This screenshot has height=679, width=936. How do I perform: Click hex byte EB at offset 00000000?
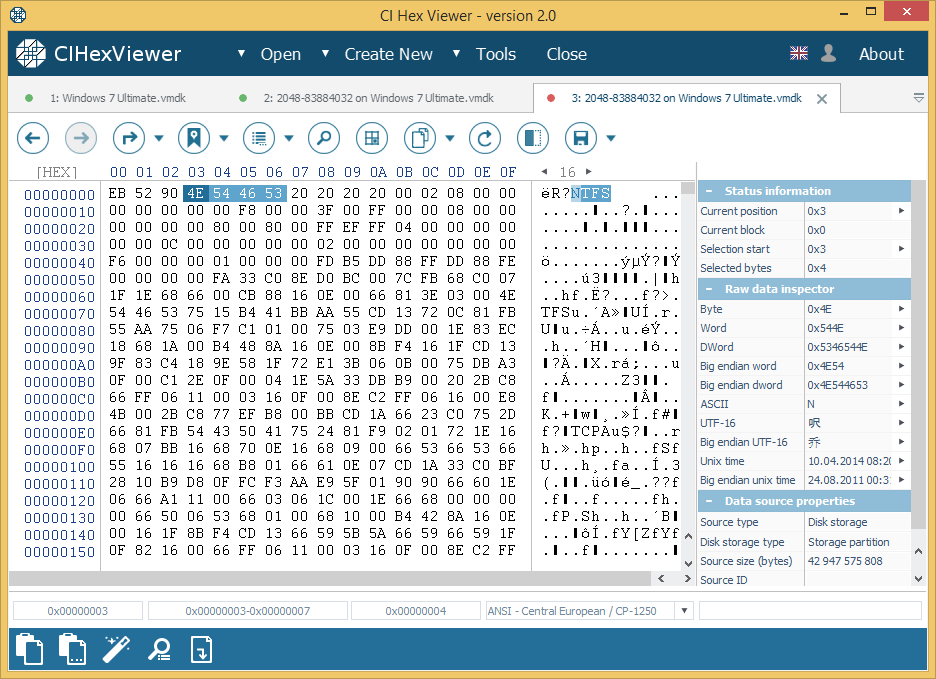117,193
